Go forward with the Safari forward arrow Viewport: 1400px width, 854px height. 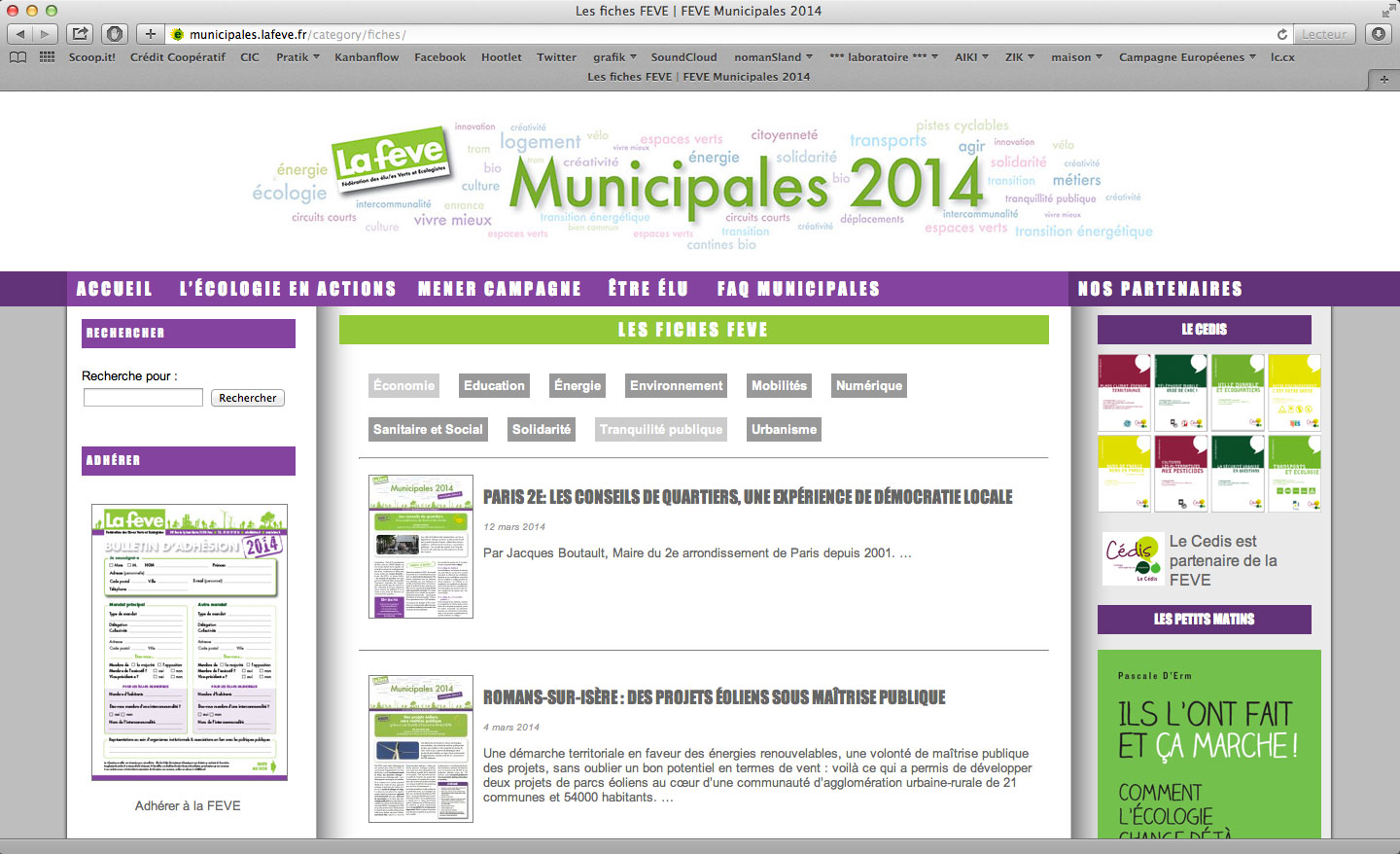pyautogui.click(x=45, y=34)
